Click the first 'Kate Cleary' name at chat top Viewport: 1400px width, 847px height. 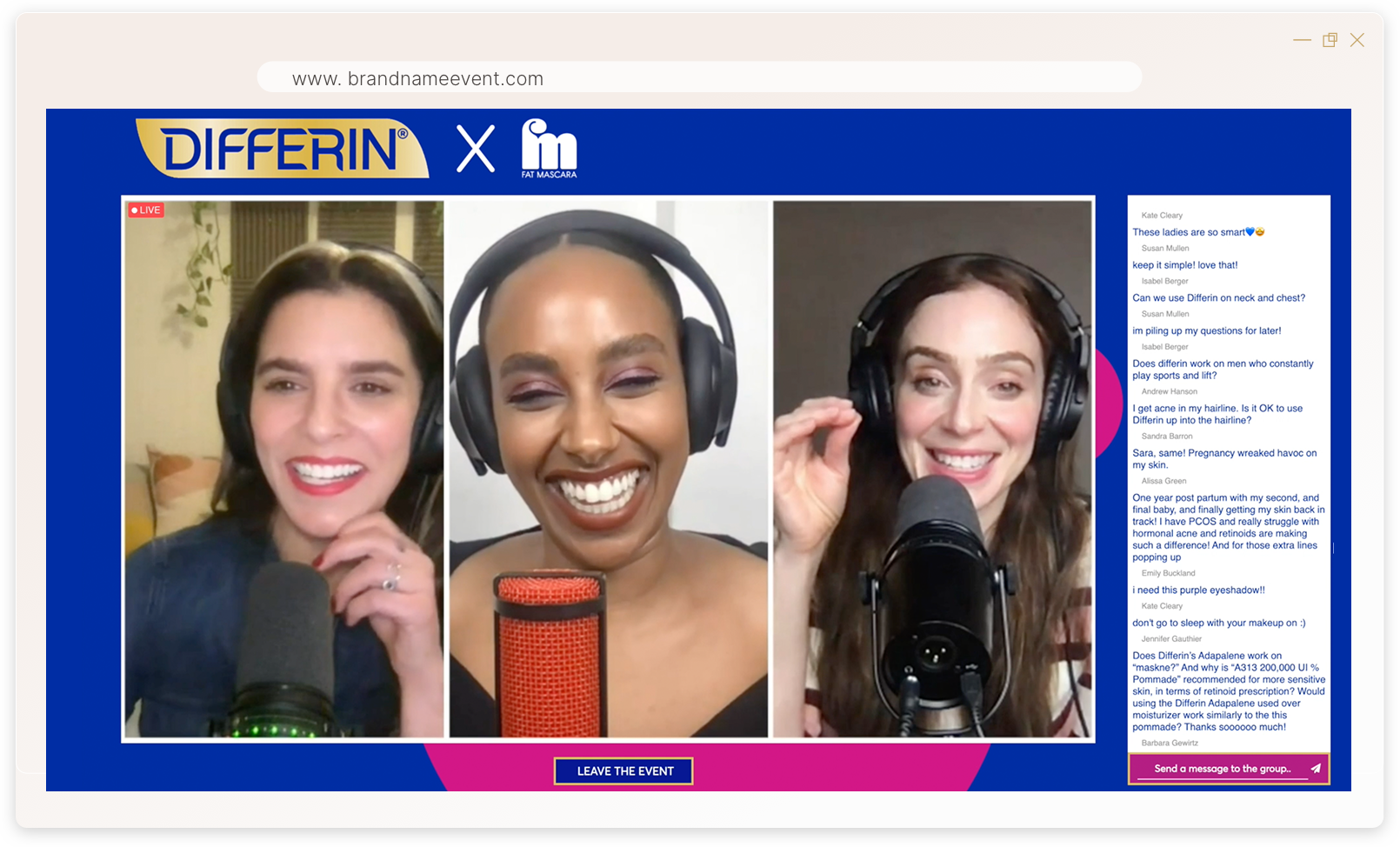1162,216
